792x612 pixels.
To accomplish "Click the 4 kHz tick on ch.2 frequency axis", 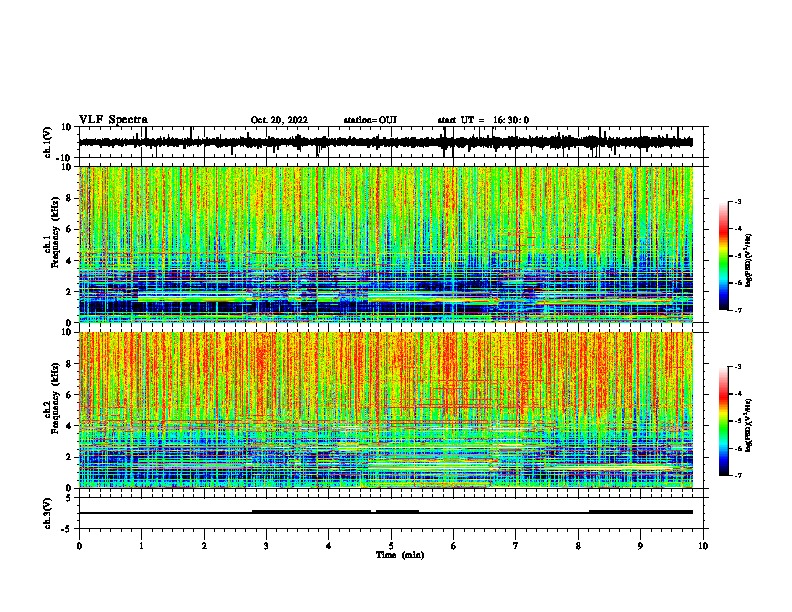I will pyautogui.click(x=70, y=426).
